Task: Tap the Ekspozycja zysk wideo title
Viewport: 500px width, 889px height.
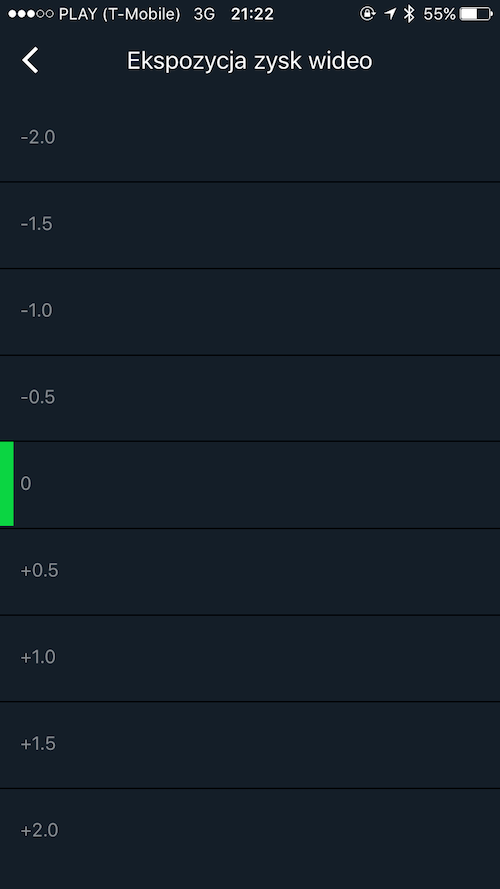Action: click(x=249, y=61)
